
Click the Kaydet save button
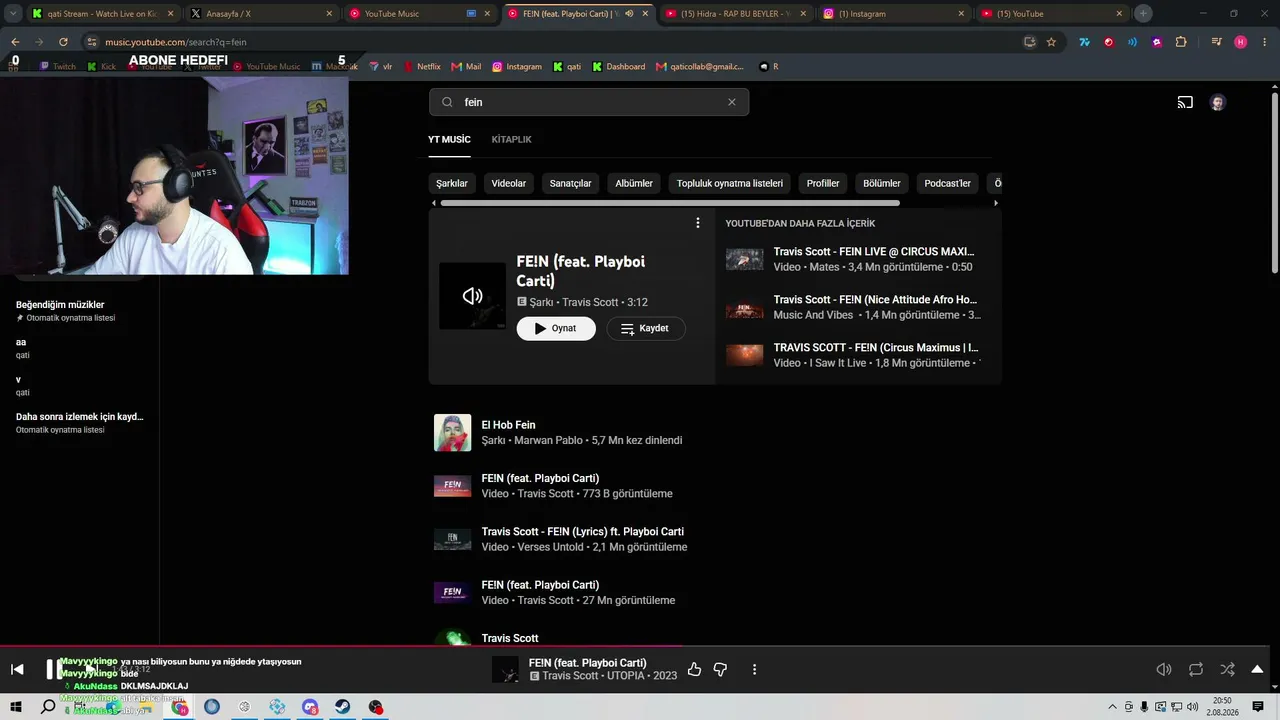[645, 328]
